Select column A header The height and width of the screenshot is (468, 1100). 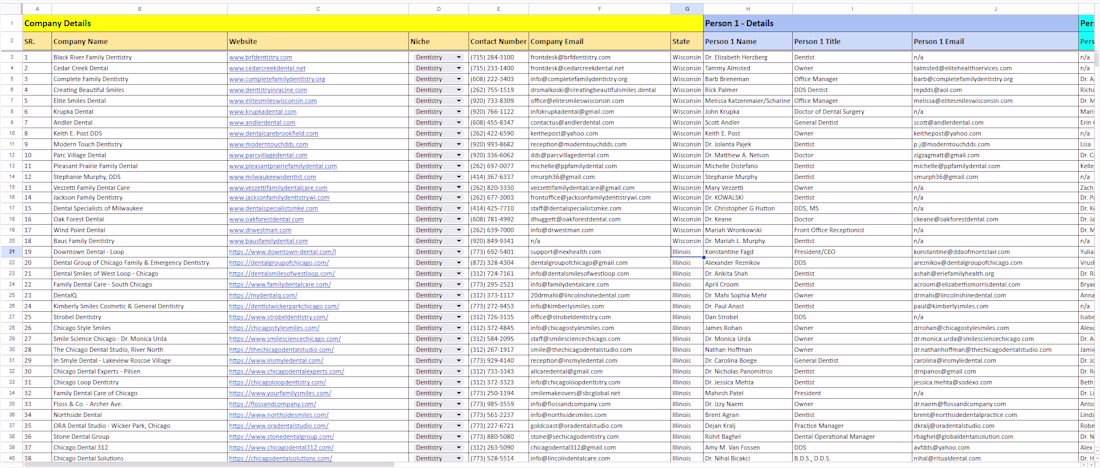click(x=36, y=8)
